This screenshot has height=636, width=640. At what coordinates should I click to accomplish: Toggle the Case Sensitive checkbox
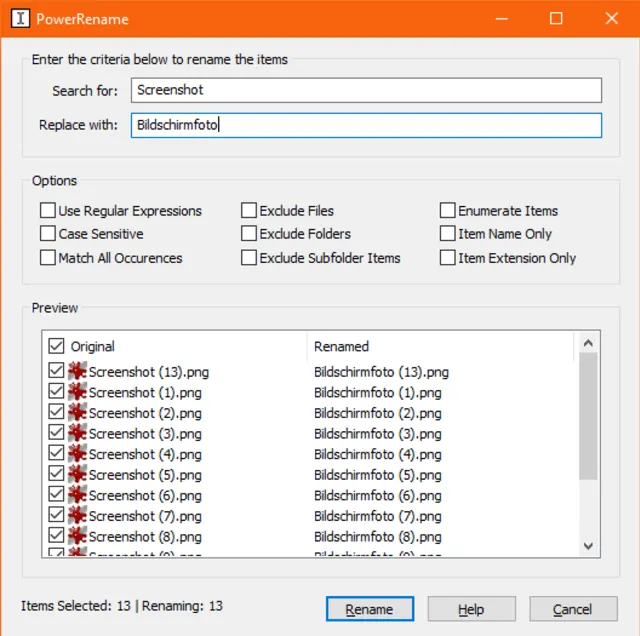pyautogui.click(x=48, y=234)
